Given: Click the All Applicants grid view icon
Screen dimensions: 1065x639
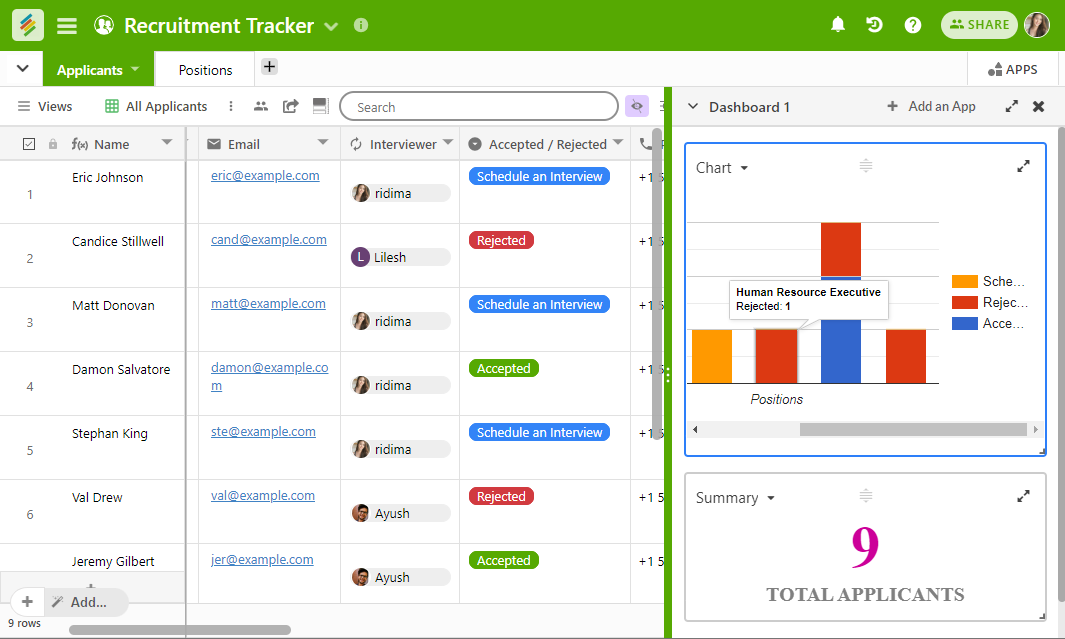Looking at the screenshot, I should [x=112, y=106].
